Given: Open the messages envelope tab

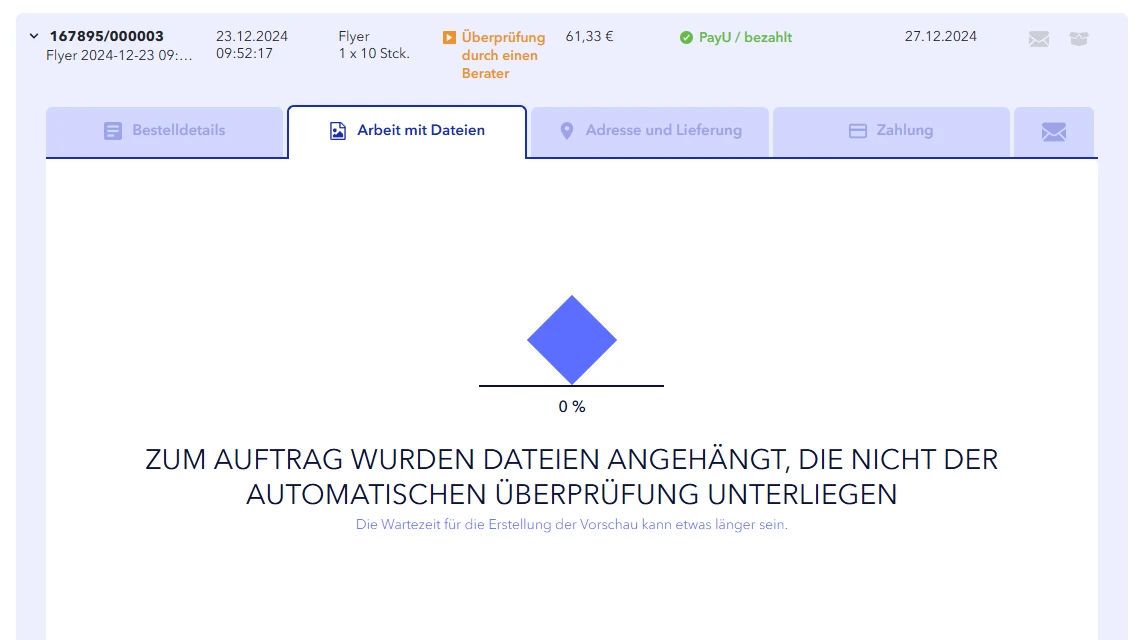Looking at the screenshot, I should pos(1053,132).
